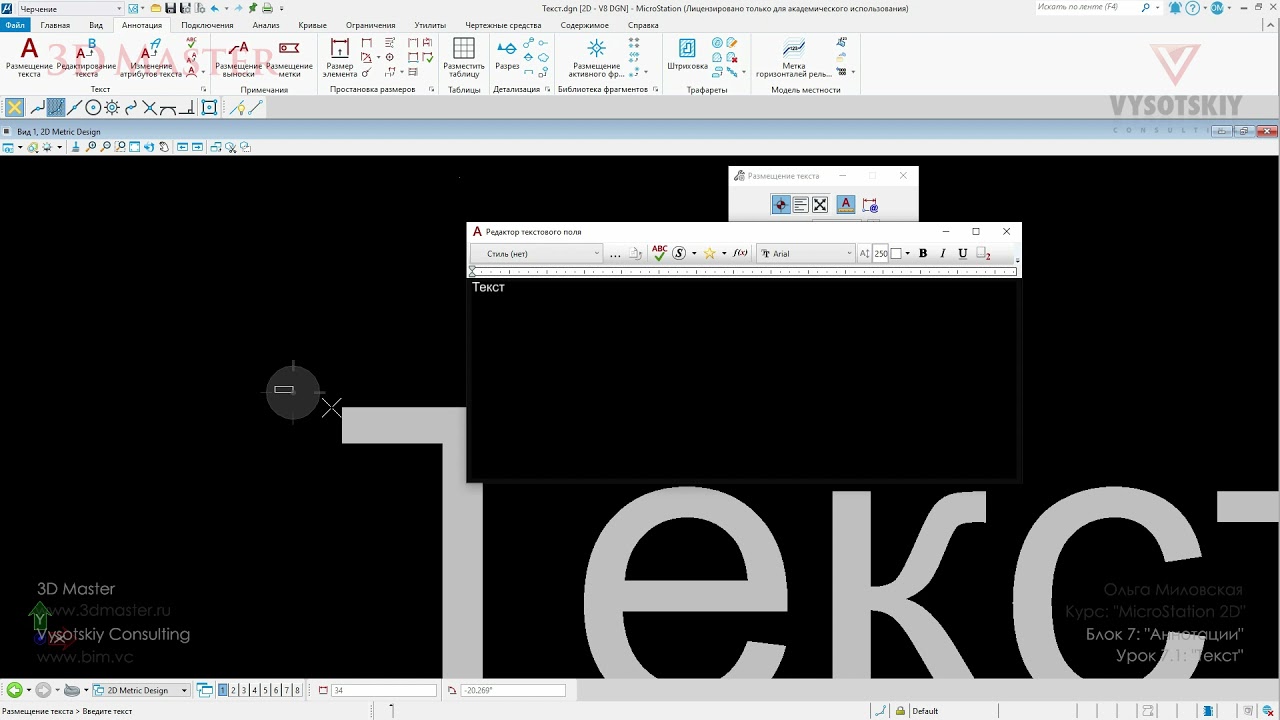This screenshot has width=1280, height=720.
Task: Select the Размещение текста tool in ribbon
Action: [x=29, y=58]
